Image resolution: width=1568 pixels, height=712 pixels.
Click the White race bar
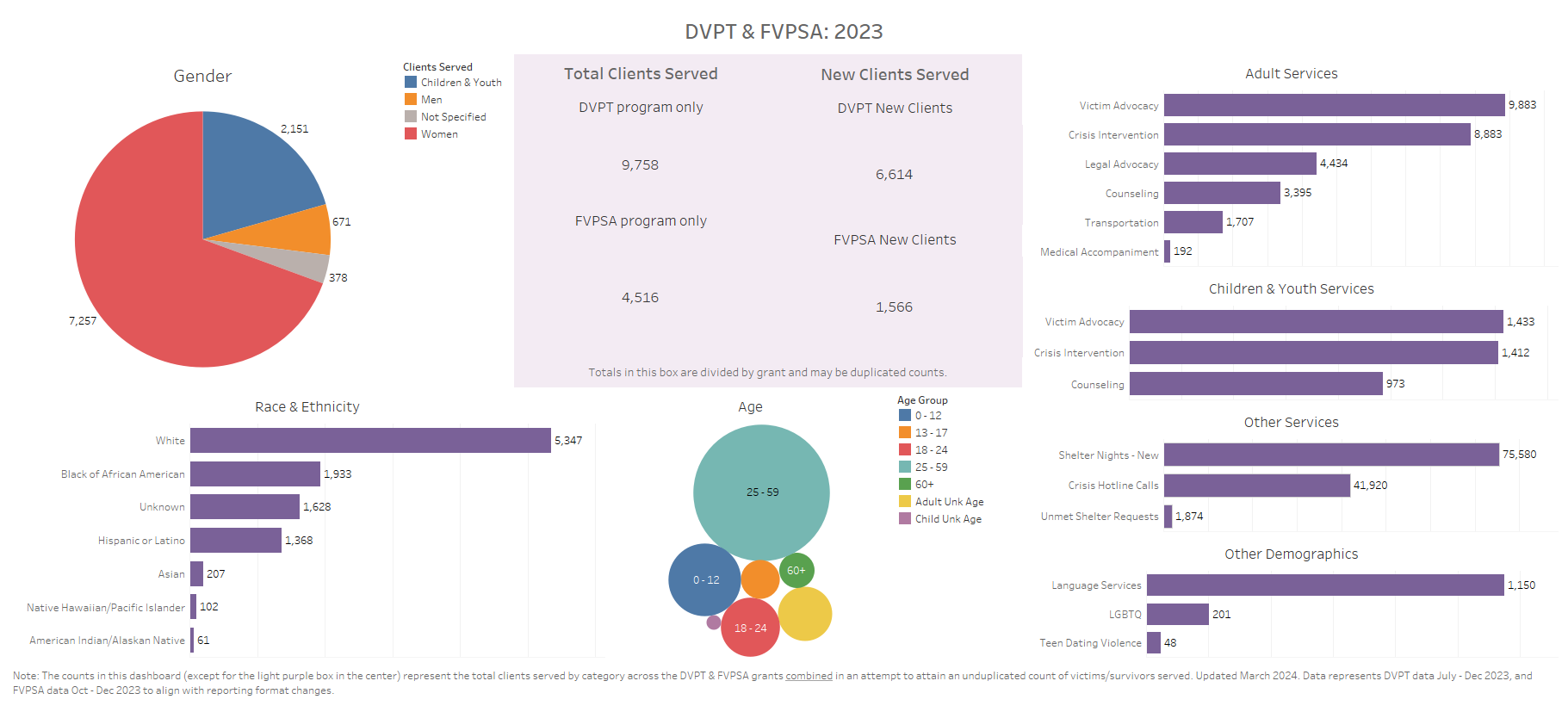tap(370, 441)
